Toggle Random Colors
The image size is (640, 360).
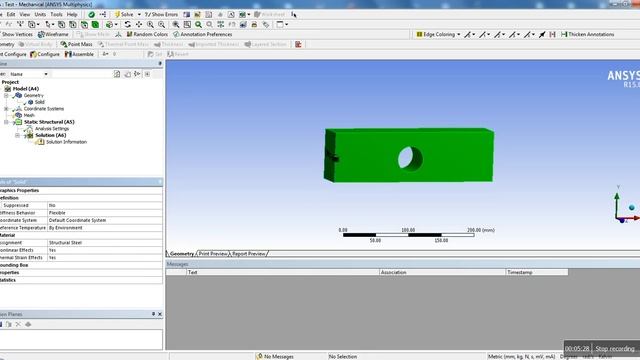[x=147, y=34]
